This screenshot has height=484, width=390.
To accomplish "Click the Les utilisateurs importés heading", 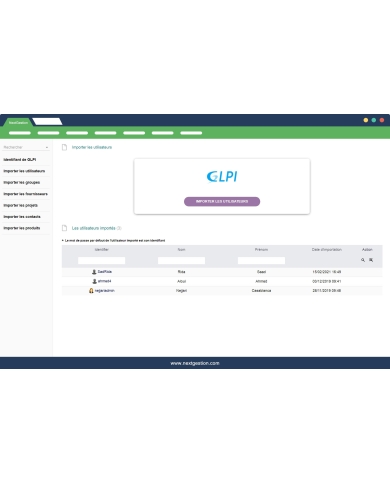I will point(94,228).
